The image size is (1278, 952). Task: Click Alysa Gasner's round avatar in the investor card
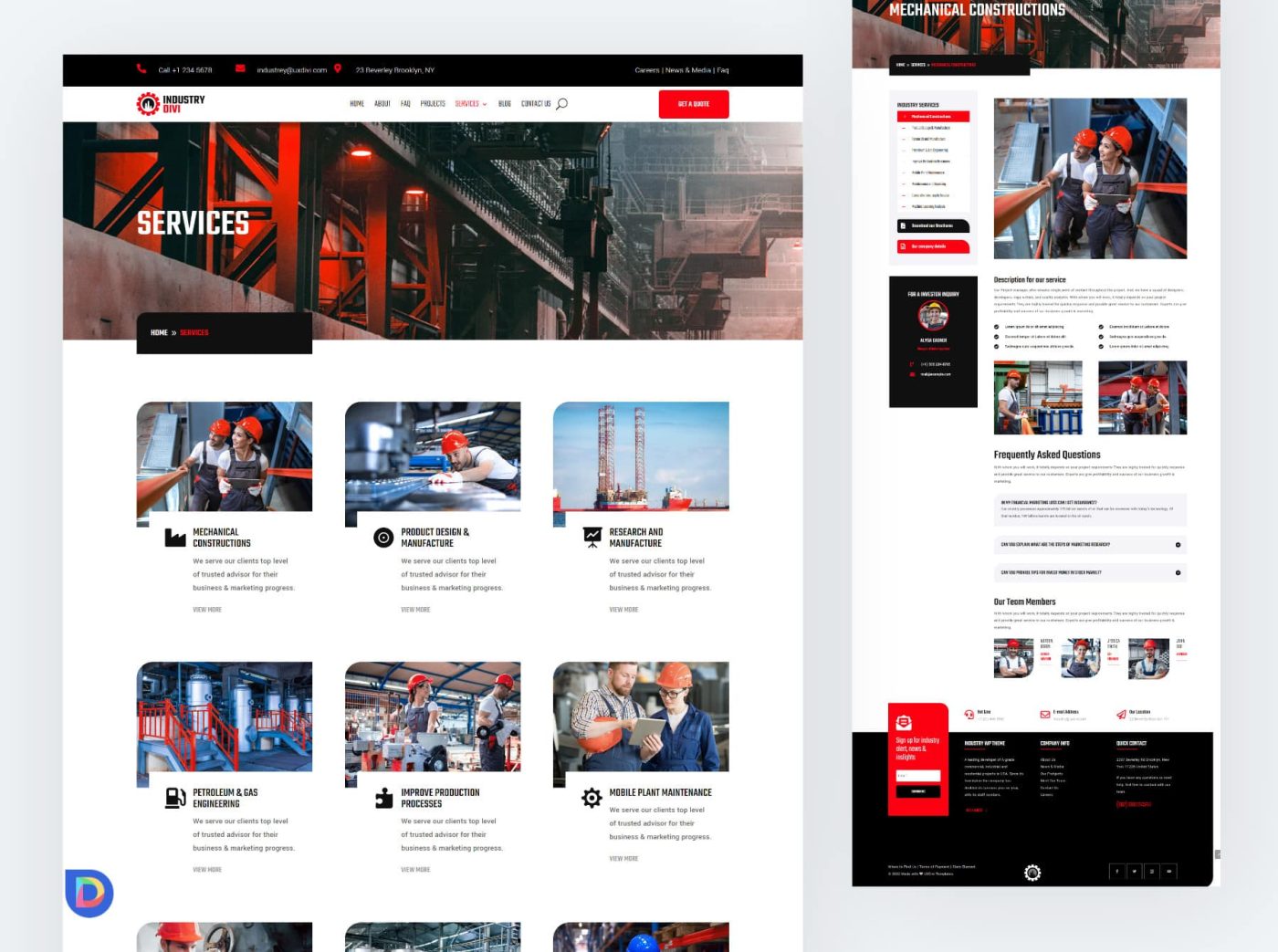coord(933,316)
